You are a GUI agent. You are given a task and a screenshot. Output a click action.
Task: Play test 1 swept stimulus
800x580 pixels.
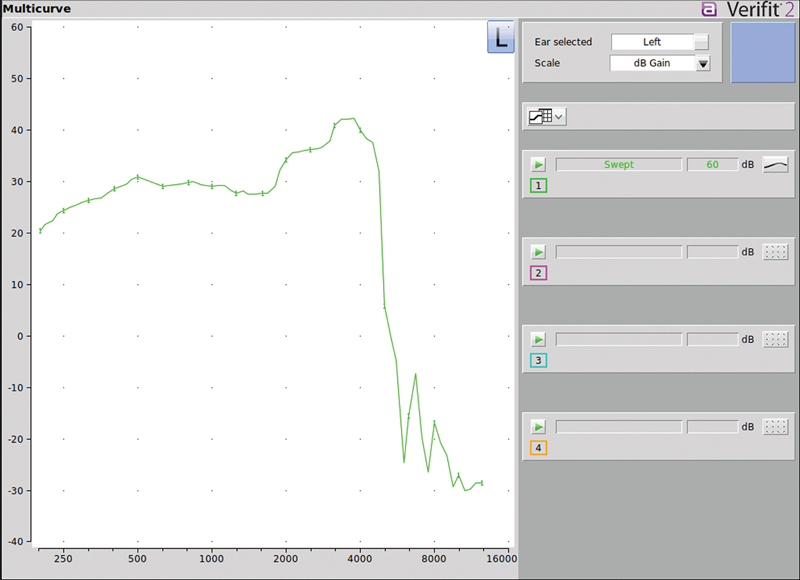click(x=538, y=165)
